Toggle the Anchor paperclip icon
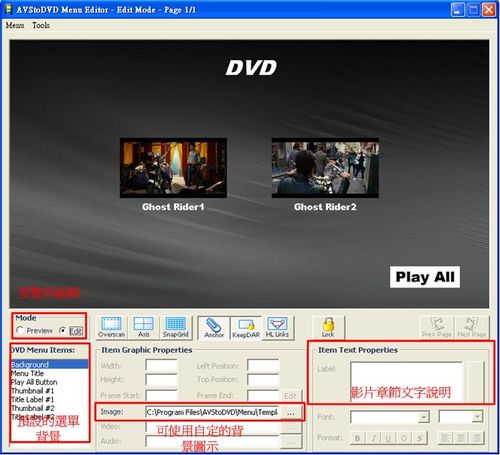500x455 pixels. [x=214, y=328]
